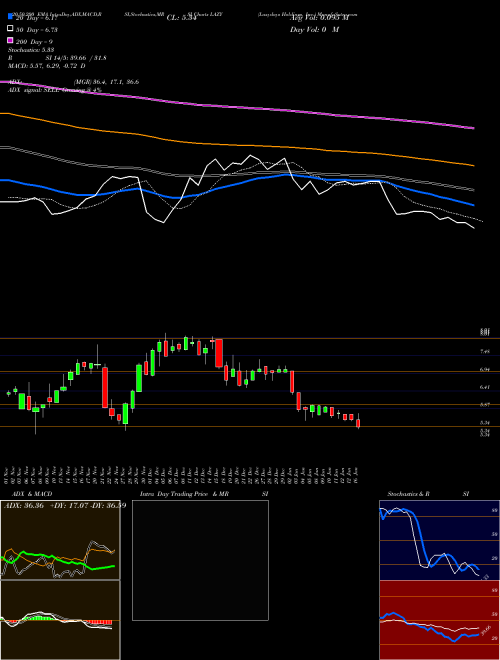The width and height of the screenshot is (500, 660).
Task: Click the ADX indicator chart panel
Action: click(60, 540)
